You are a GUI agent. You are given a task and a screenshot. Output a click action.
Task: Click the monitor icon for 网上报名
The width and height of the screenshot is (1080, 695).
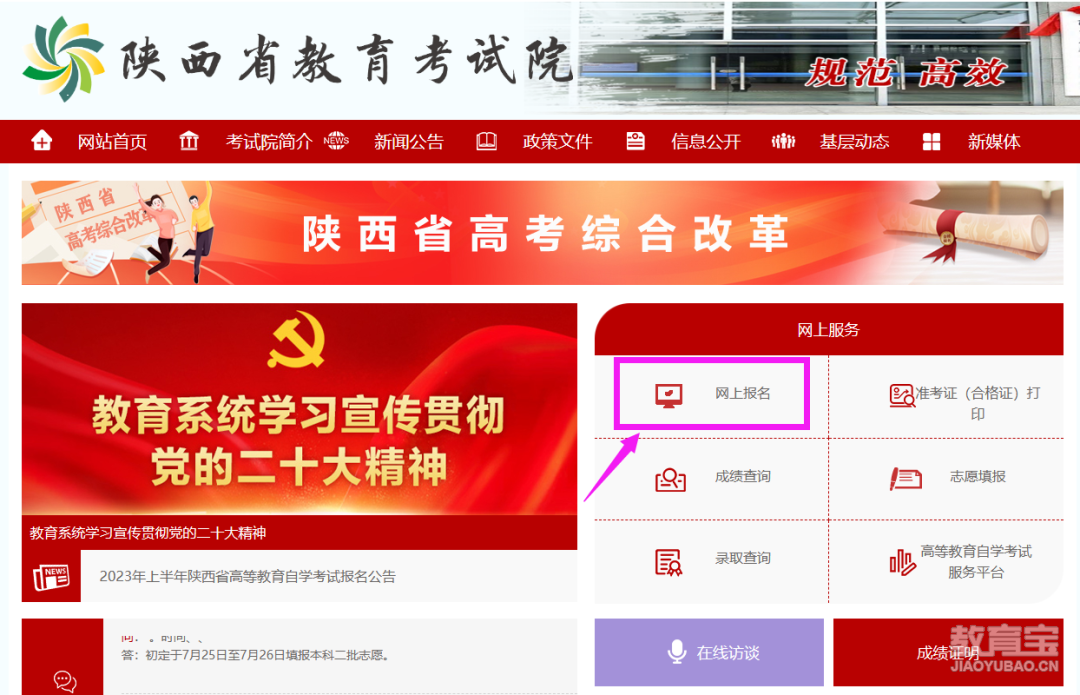pos(669,395)
